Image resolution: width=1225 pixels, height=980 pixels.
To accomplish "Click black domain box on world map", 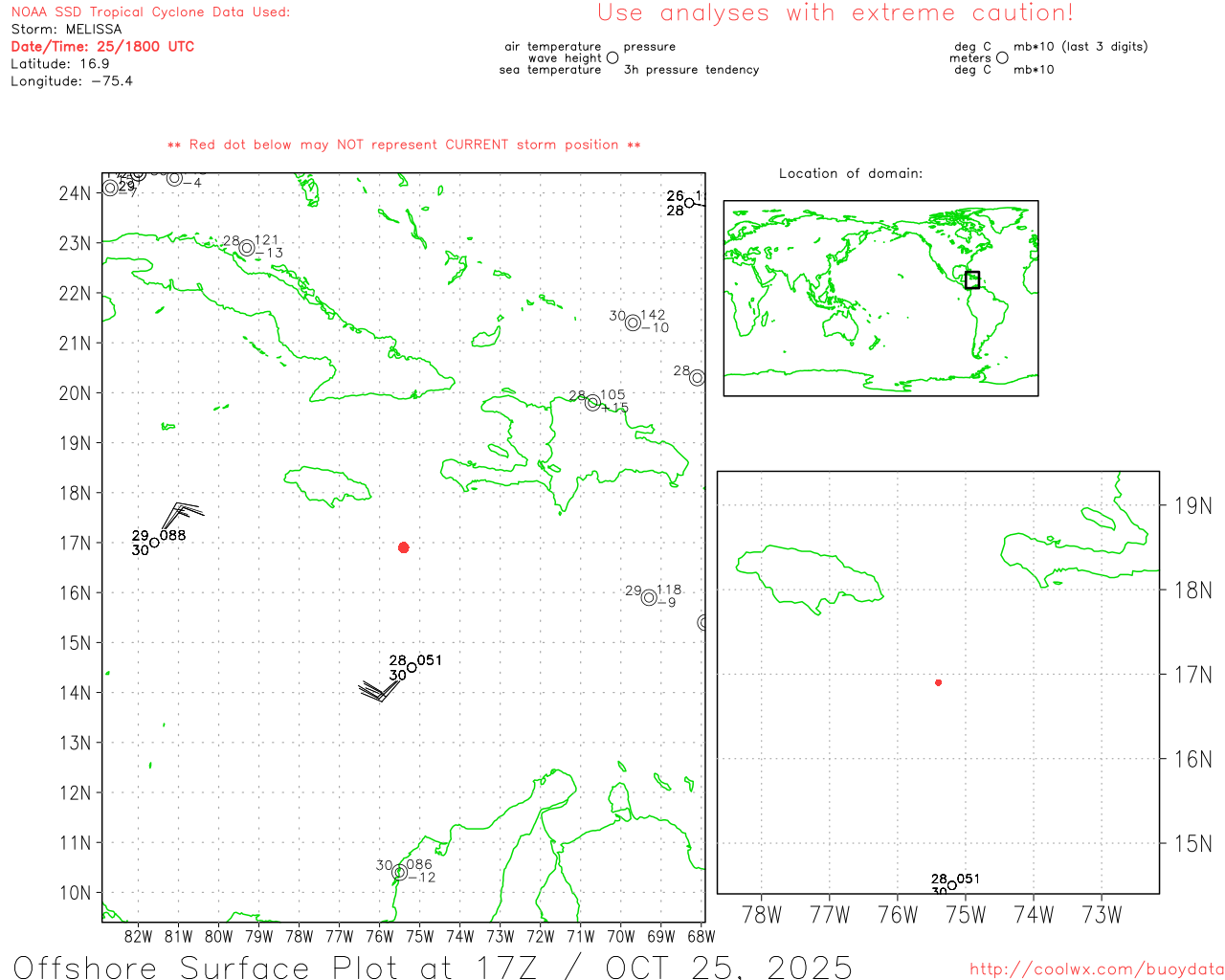I will [972, 279].
